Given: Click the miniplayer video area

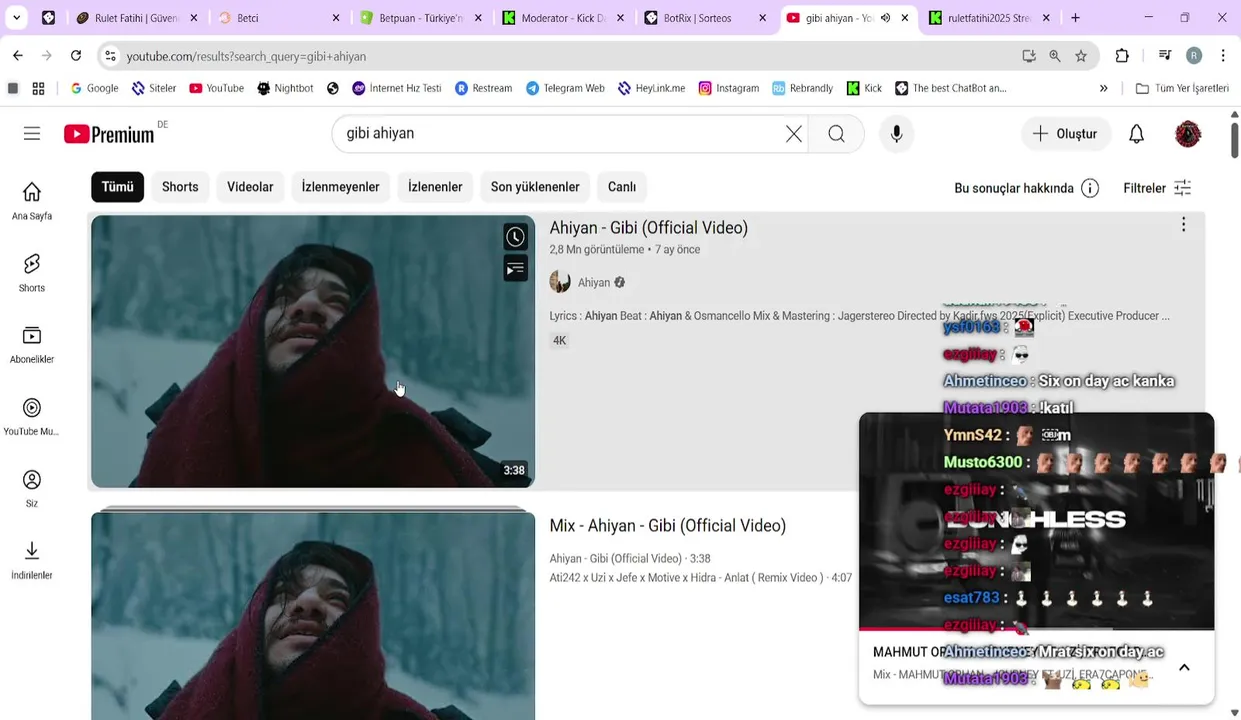Looking at the screenshot, I should point(1036,520).
